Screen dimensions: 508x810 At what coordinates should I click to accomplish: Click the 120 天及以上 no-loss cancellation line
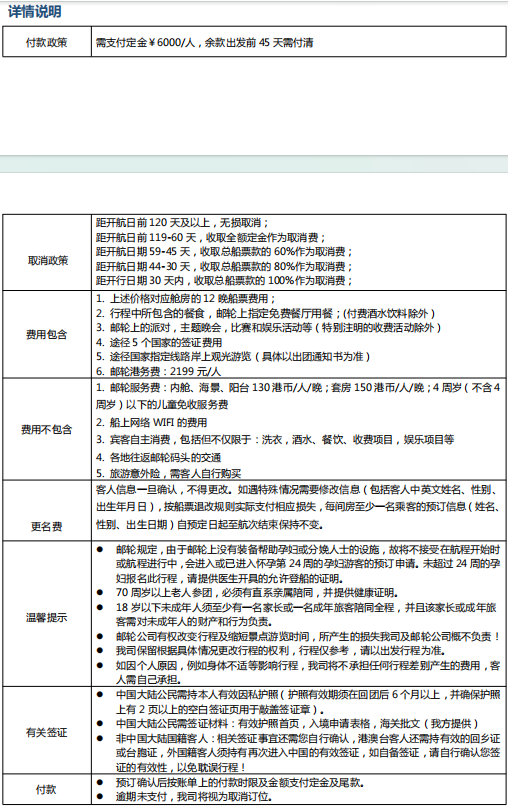point(182,223)
